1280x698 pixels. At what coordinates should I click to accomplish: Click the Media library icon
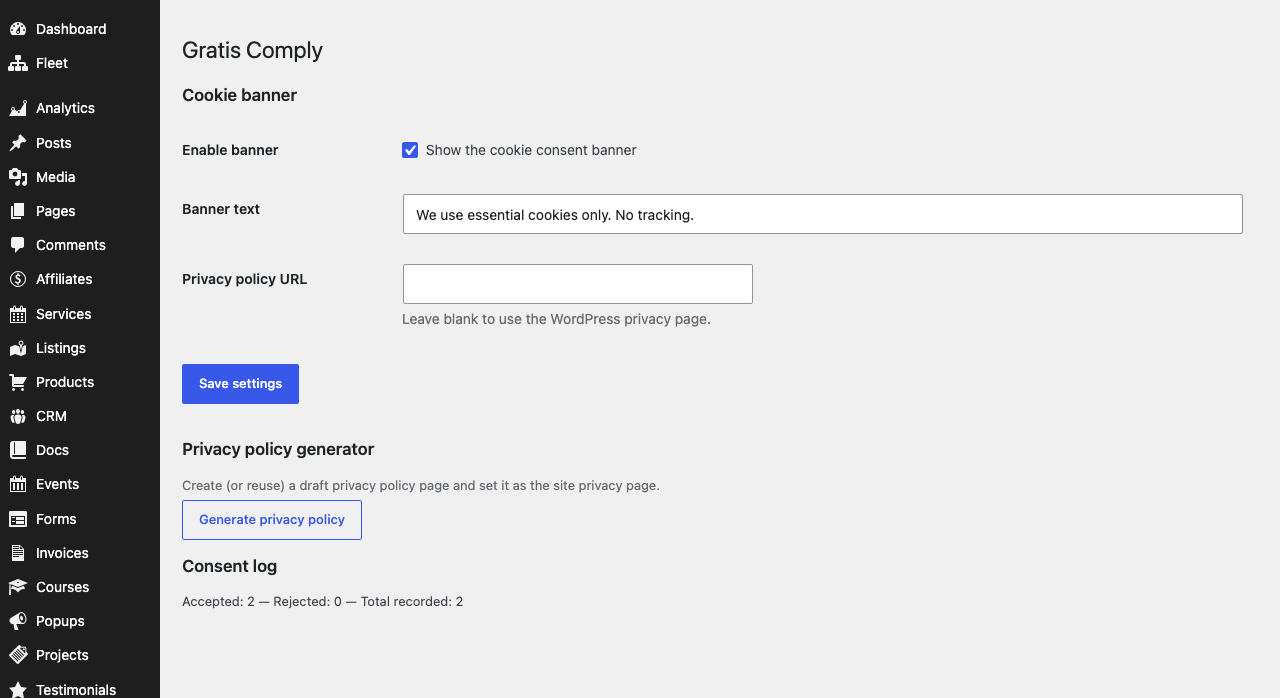(x=18, y=177)
